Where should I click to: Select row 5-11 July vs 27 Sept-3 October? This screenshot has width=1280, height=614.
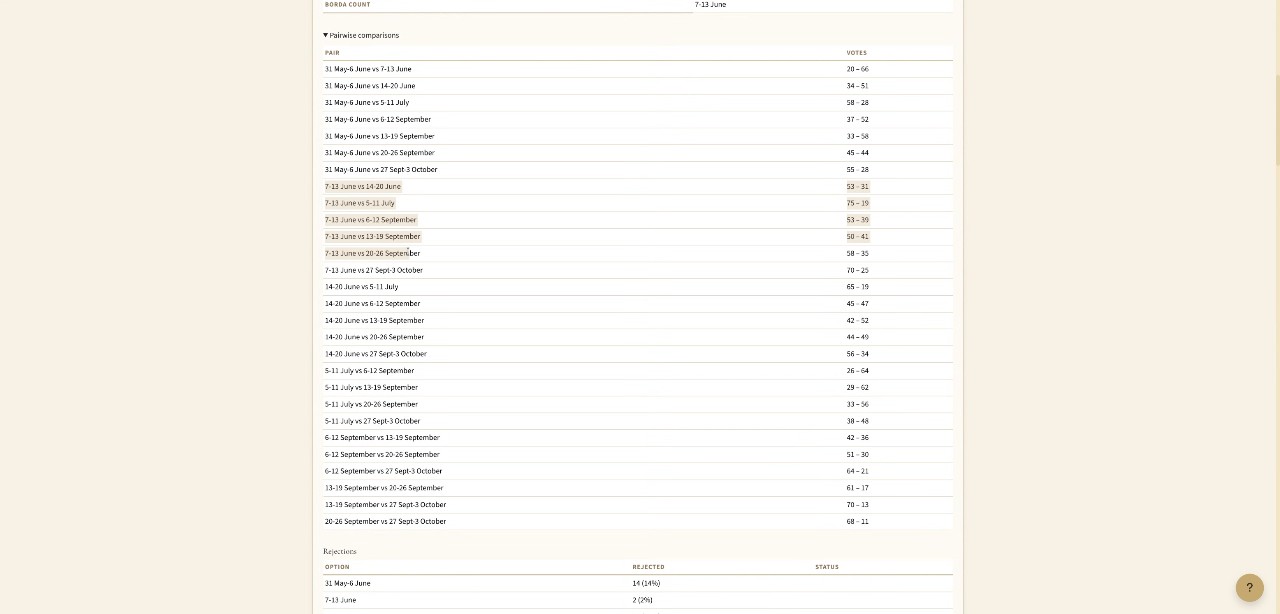(638, 421)
